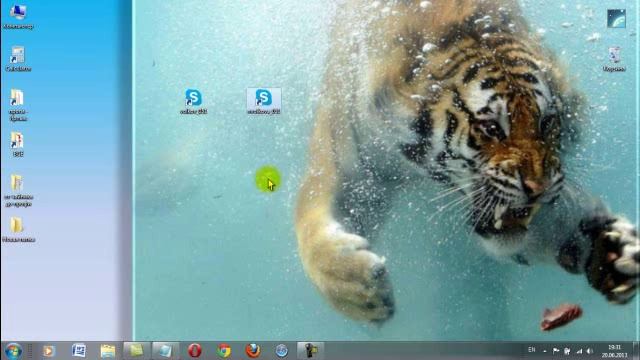Click Show desktop strip at taskbar end
Viewport: 640px width, 360px height.
click(x=637, y=351)
